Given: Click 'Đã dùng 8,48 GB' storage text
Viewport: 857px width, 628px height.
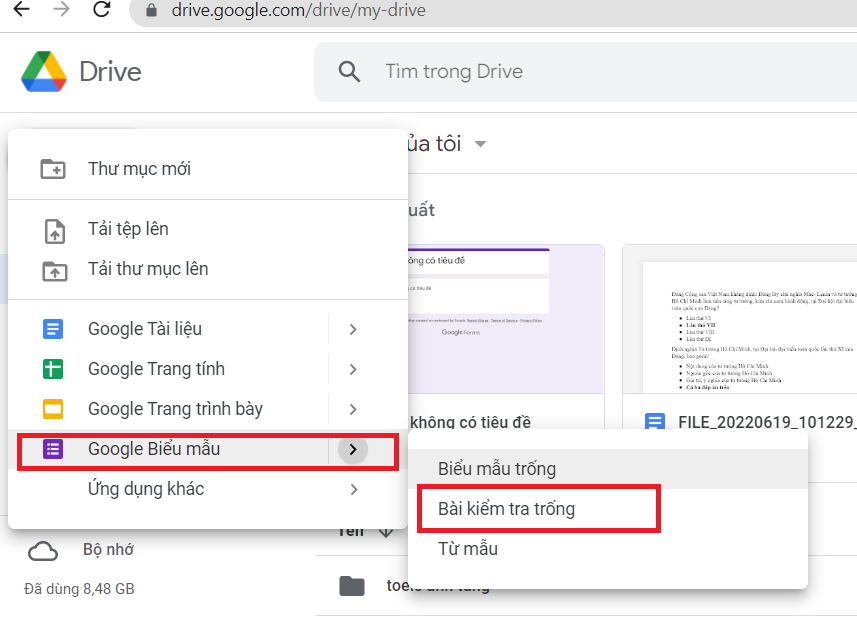Looking at the screenshot, I should pyautogui.click(x=79, y=589).
